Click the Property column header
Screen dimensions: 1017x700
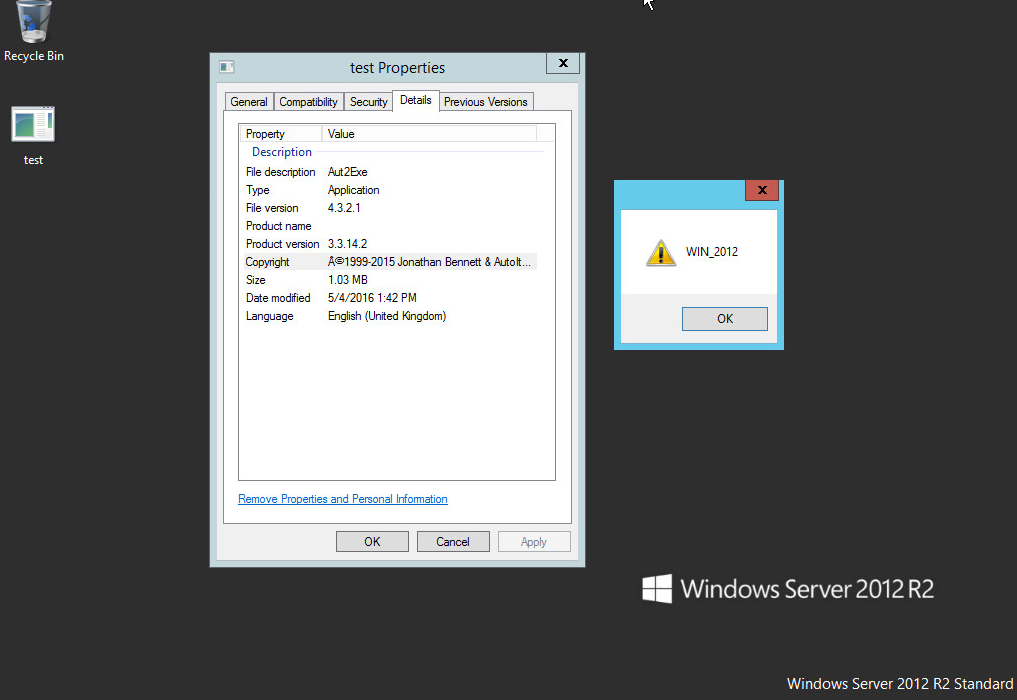281,134
